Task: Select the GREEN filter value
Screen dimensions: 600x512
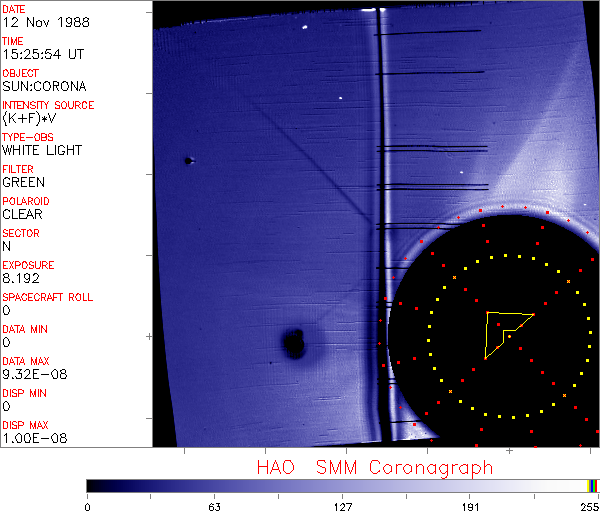Action: coord(24,183)
